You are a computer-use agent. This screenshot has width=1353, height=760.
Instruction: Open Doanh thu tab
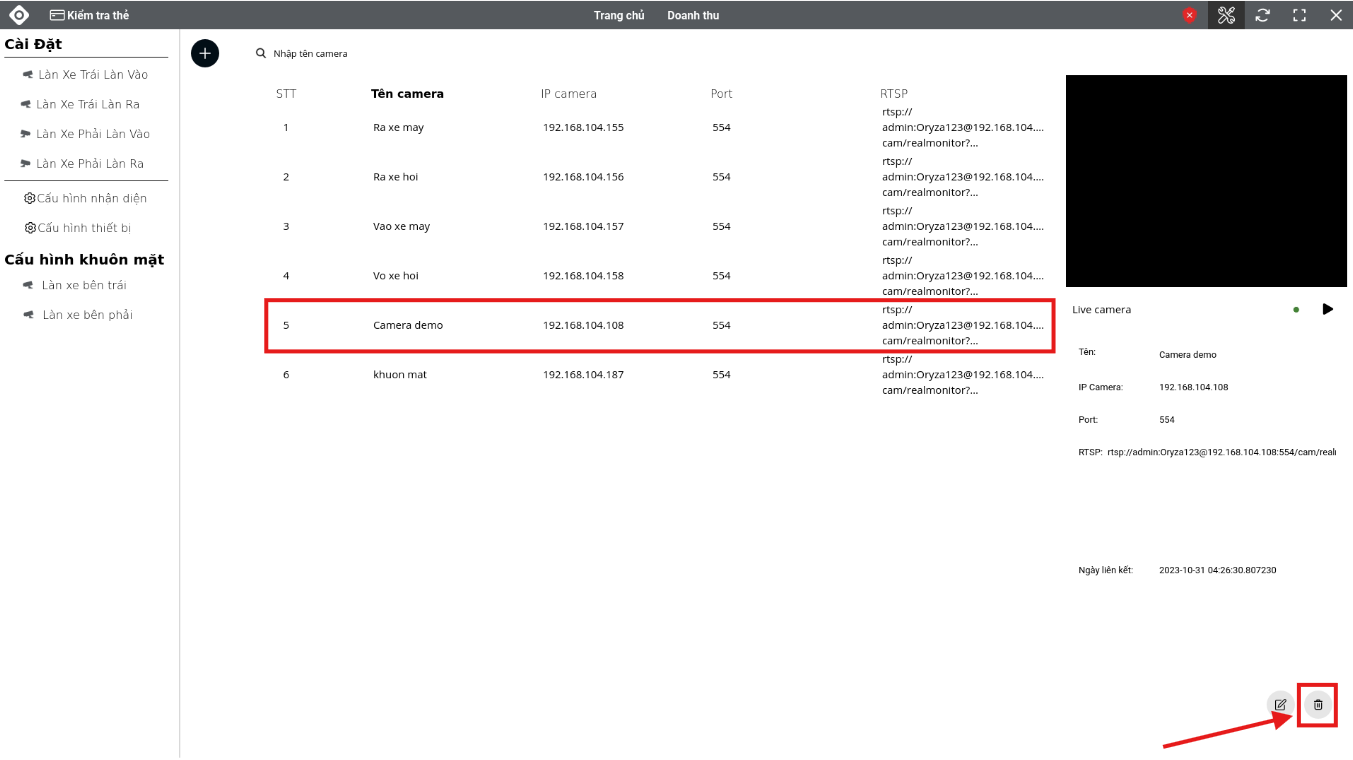pyautogui.click(x=693, y=15)
